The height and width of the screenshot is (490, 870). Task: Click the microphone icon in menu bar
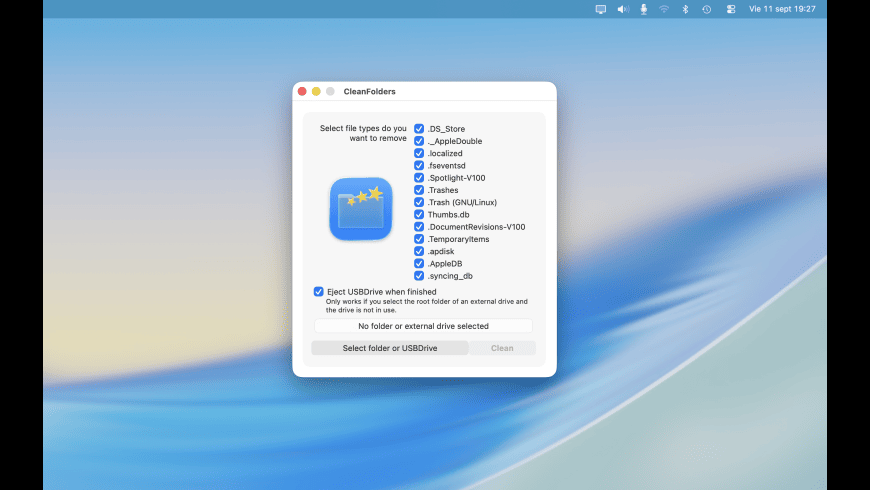point(644,9)
